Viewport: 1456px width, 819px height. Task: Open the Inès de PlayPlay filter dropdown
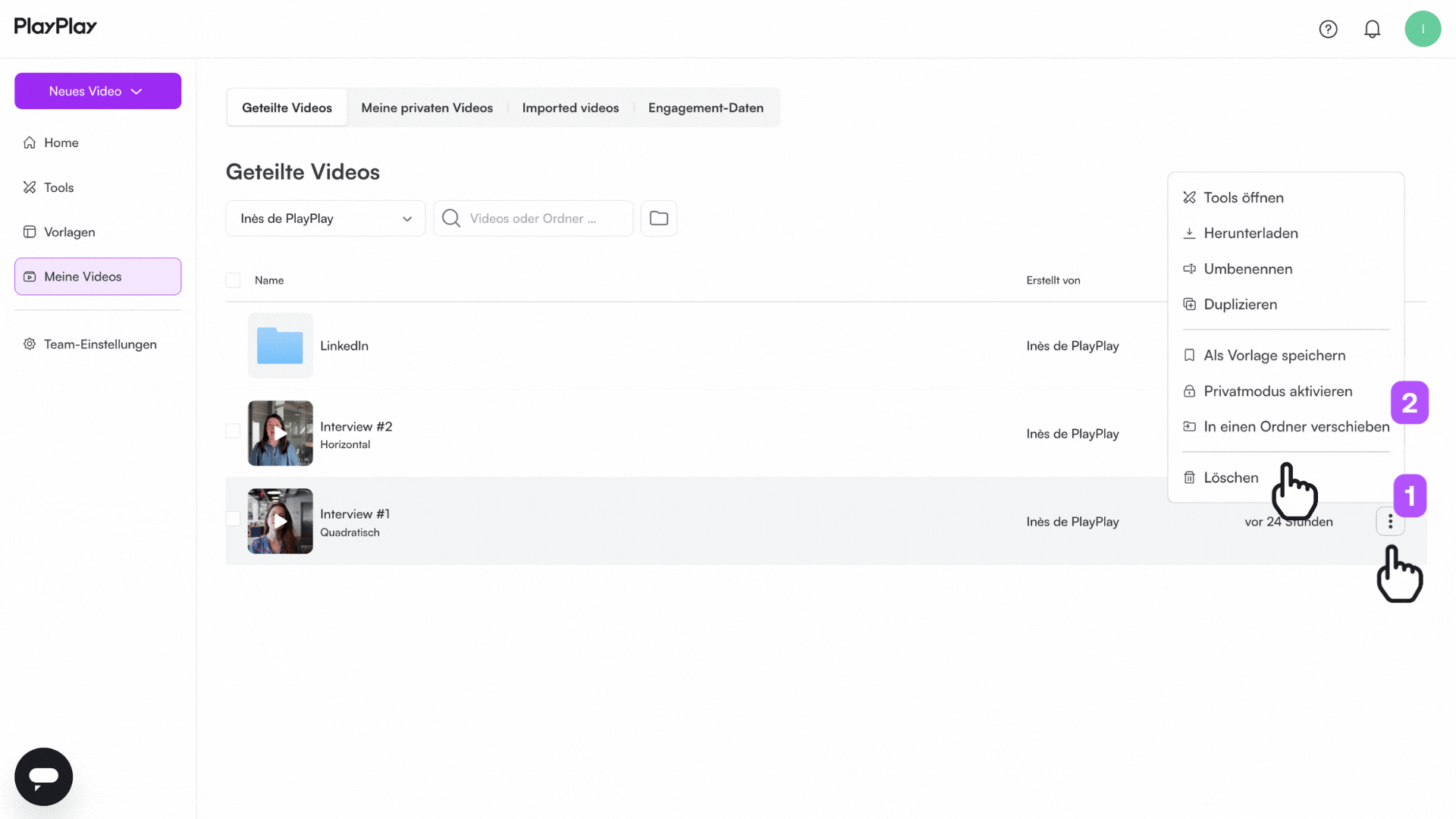[325, 218]
